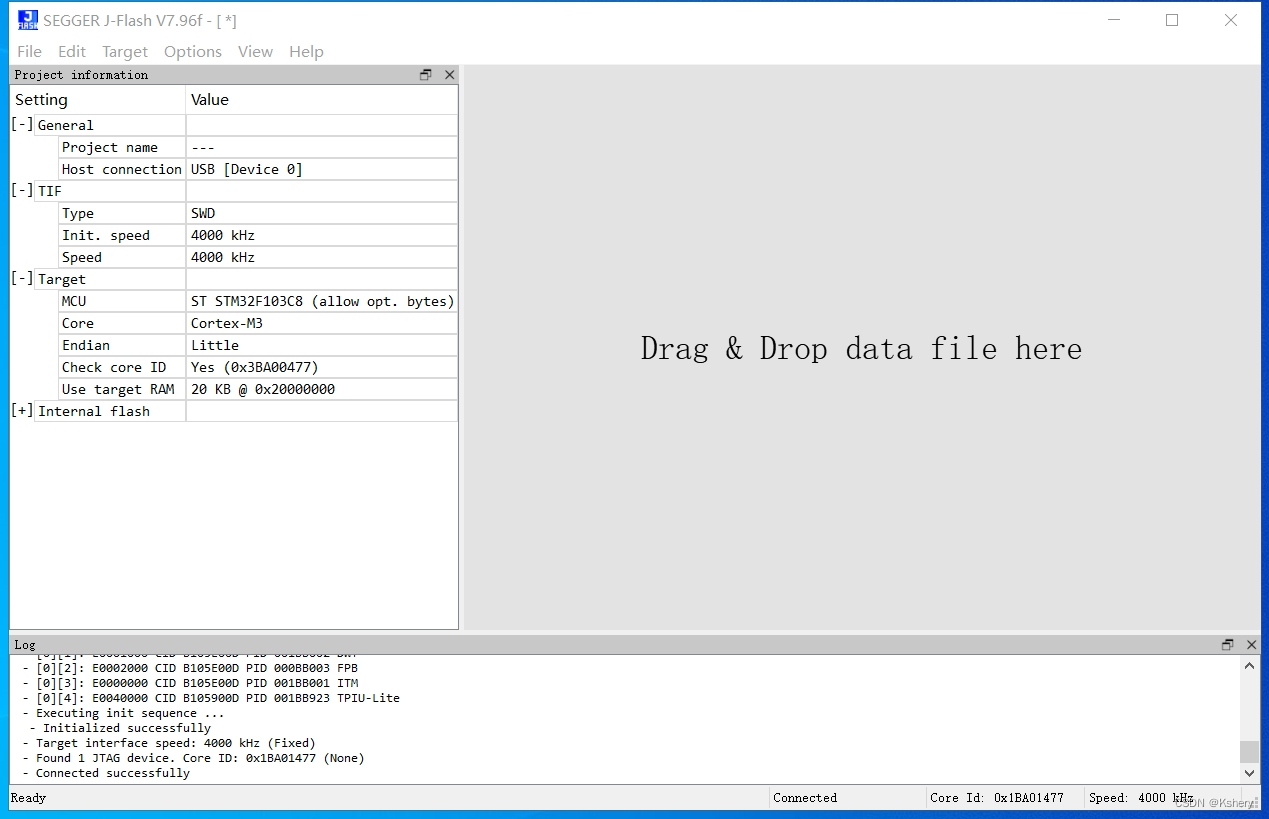
Task: Click the ITM log line
Action: tap(190, 683)
